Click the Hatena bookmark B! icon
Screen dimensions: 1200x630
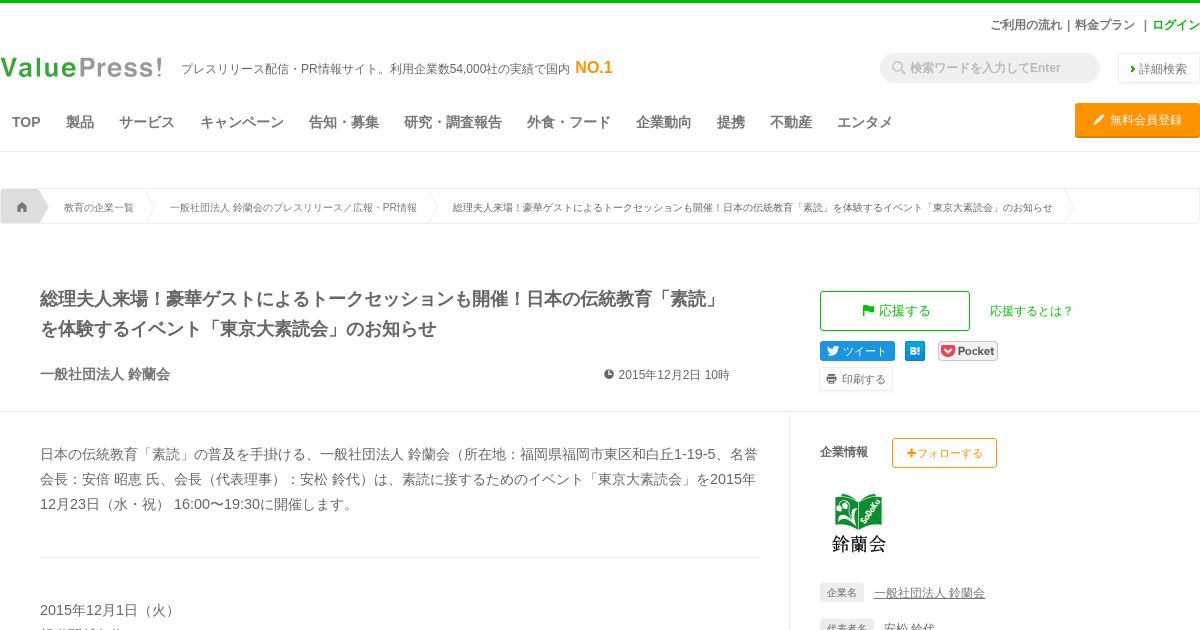[915, 351]
